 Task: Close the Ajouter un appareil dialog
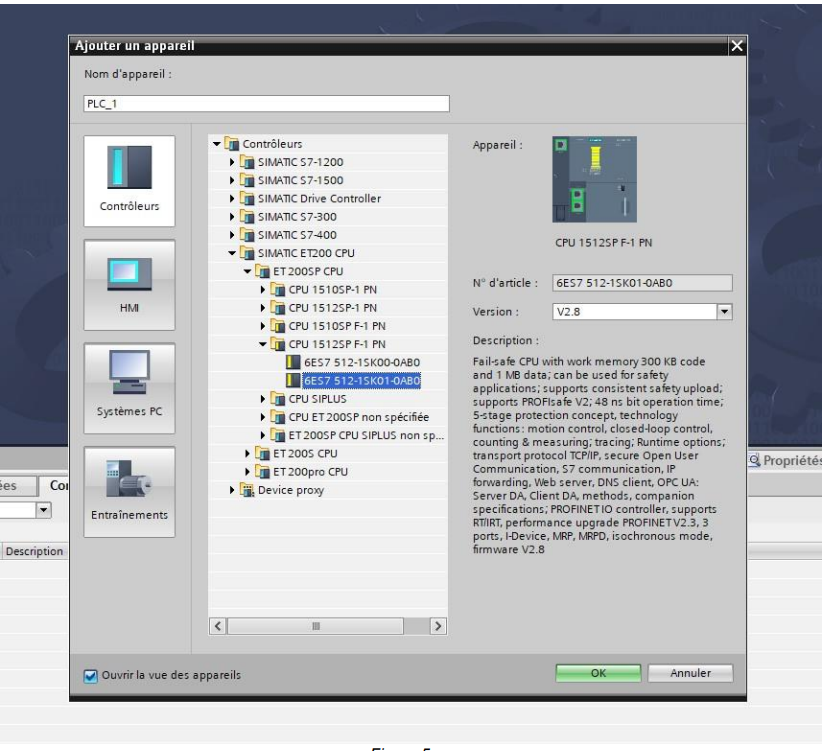736,46
